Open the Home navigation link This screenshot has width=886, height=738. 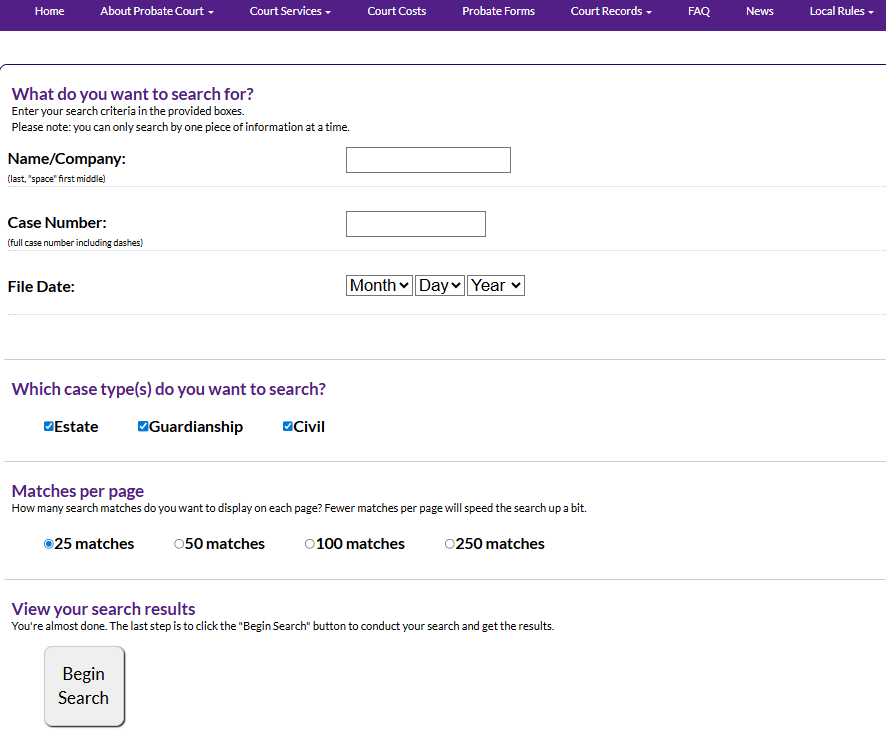click(49, 11)
